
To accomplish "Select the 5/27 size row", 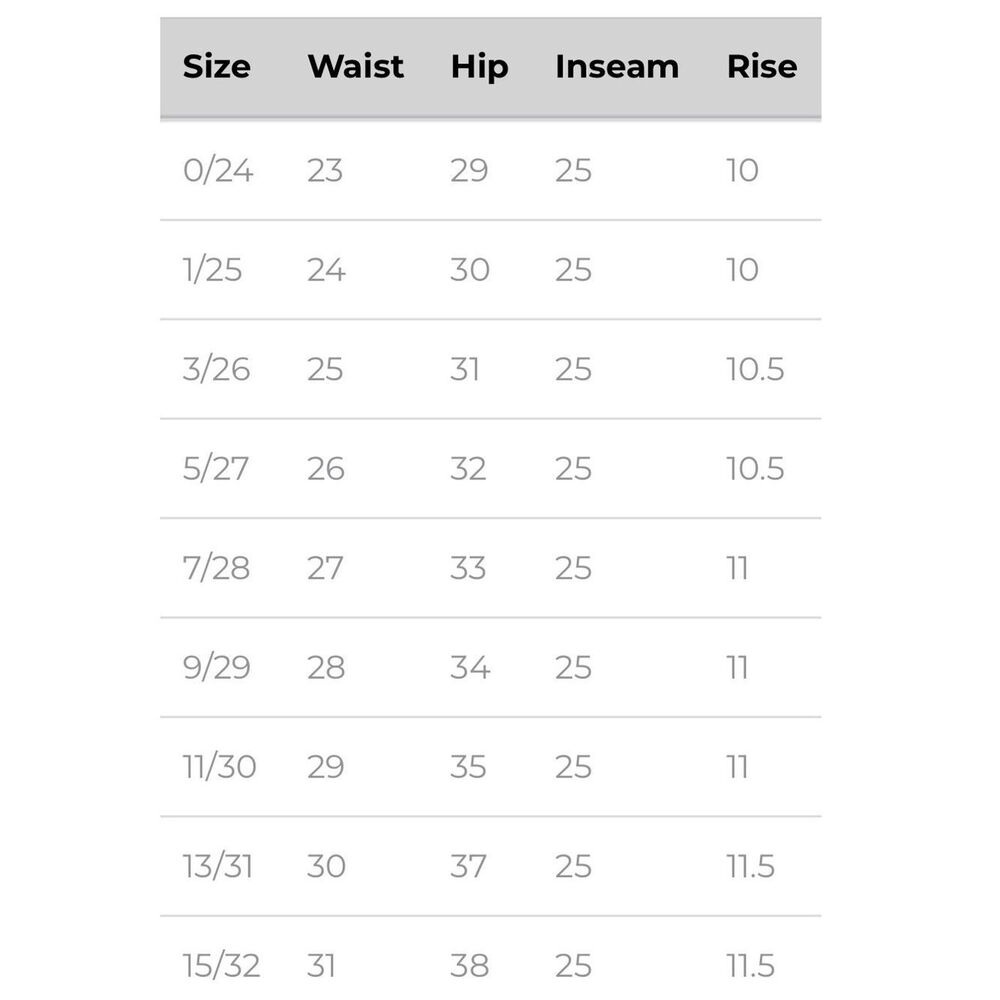I will click(x=490, y=469).
